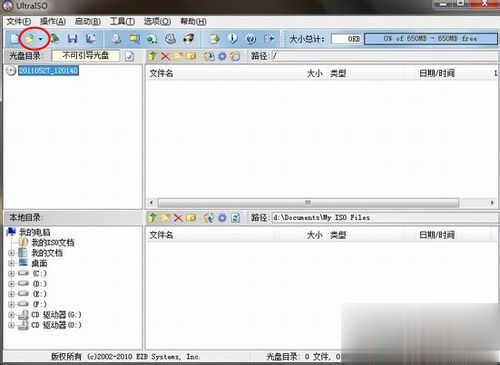Image resolution: width=500 pixels, height=365 pixels.
Task: Click the 不可引导光盘 disc type field
Action: (86, 56)
